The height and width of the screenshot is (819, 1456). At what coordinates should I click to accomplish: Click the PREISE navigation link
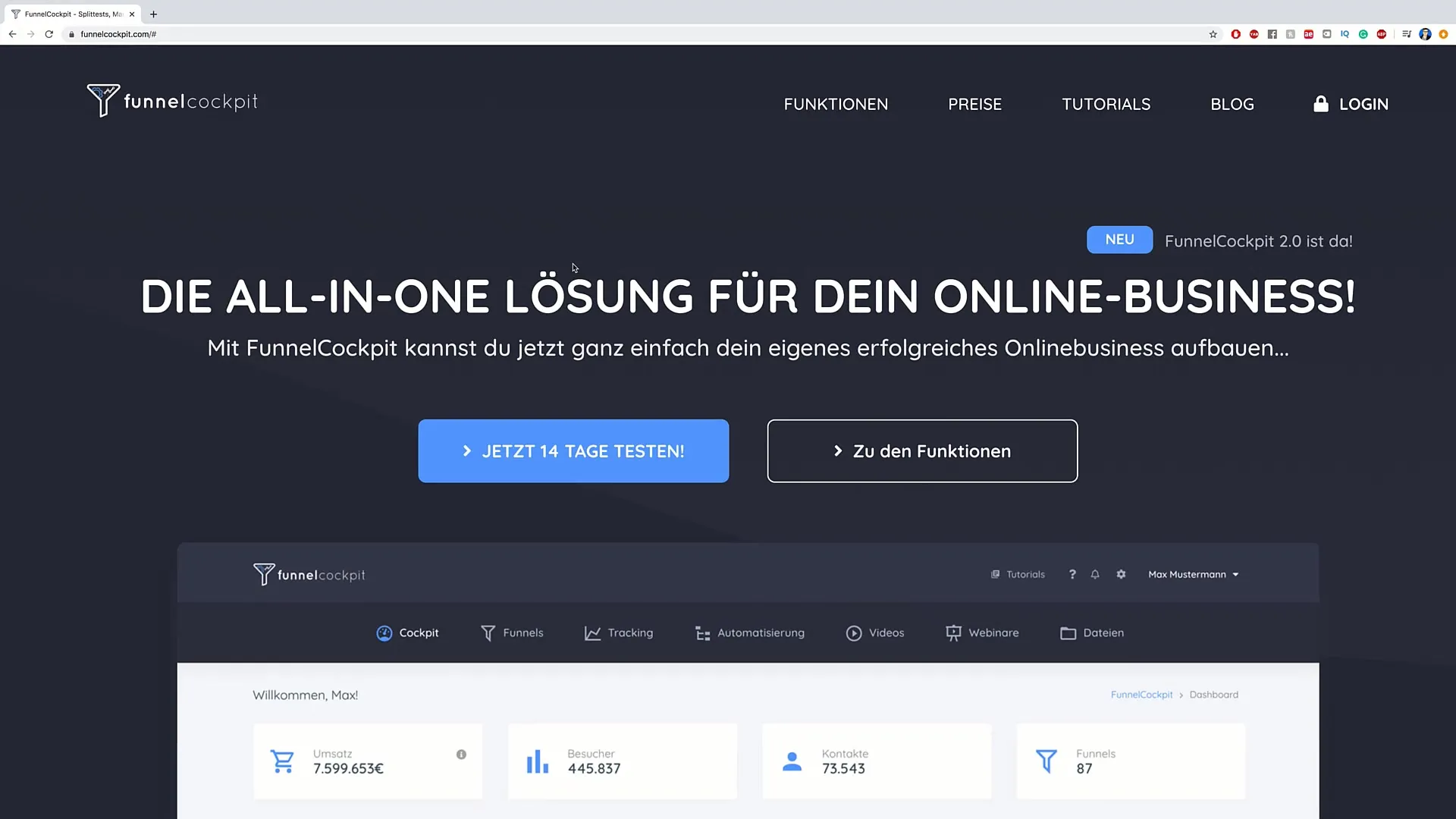975,104
